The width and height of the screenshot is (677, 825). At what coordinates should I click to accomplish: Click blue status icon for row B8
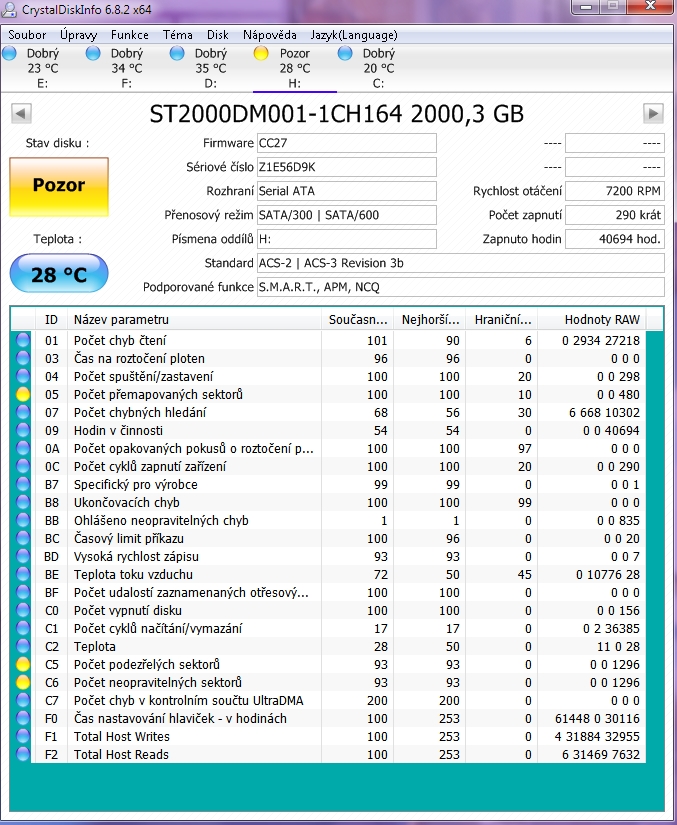23,502
